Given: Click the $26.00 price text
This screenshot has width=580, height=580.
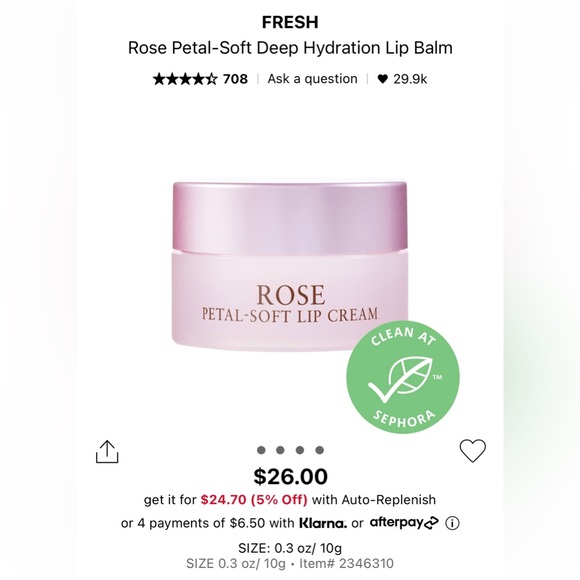Looking at the screenshot, I should click(290, 476).
